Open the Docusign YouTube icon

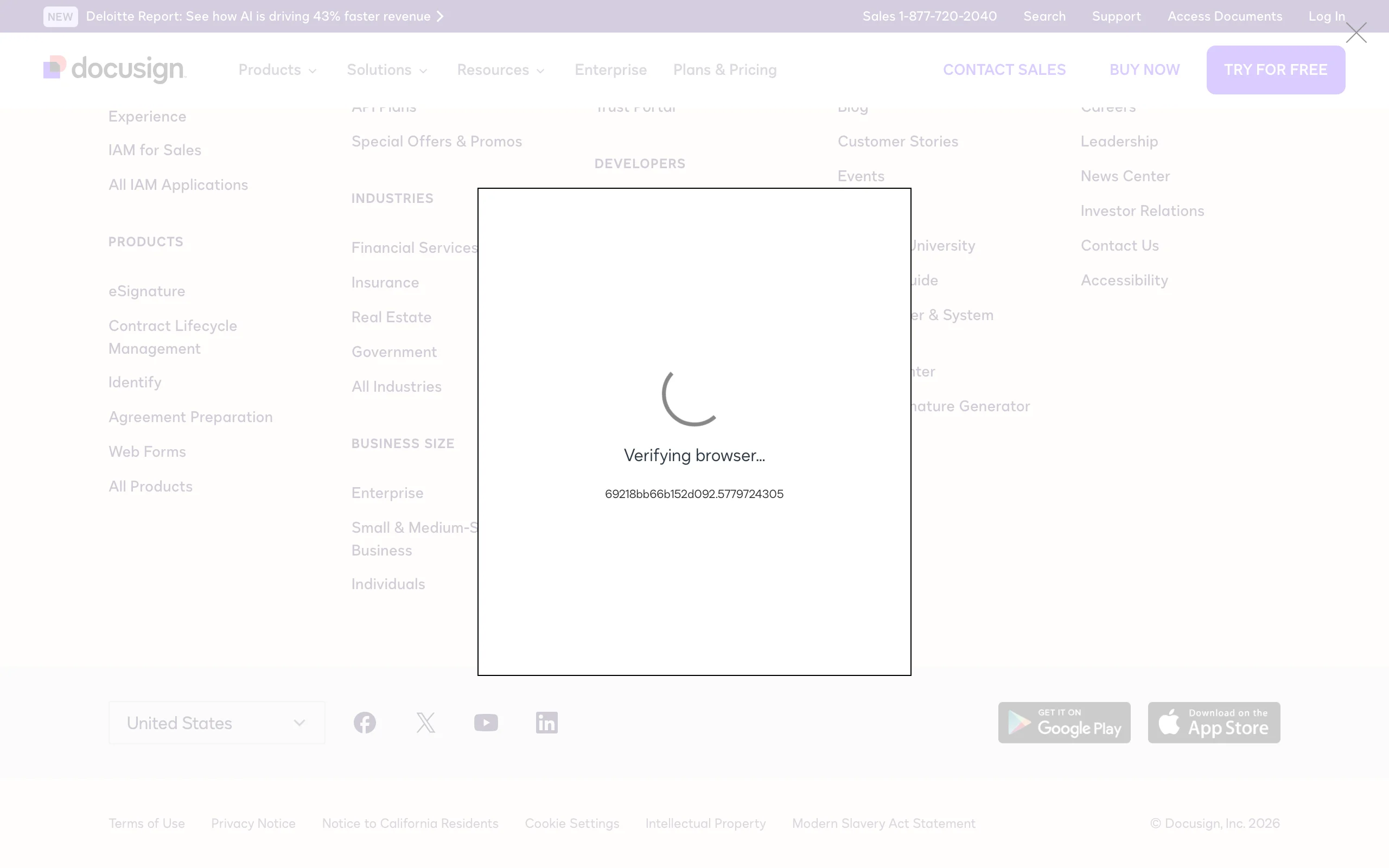coord(486,722)
